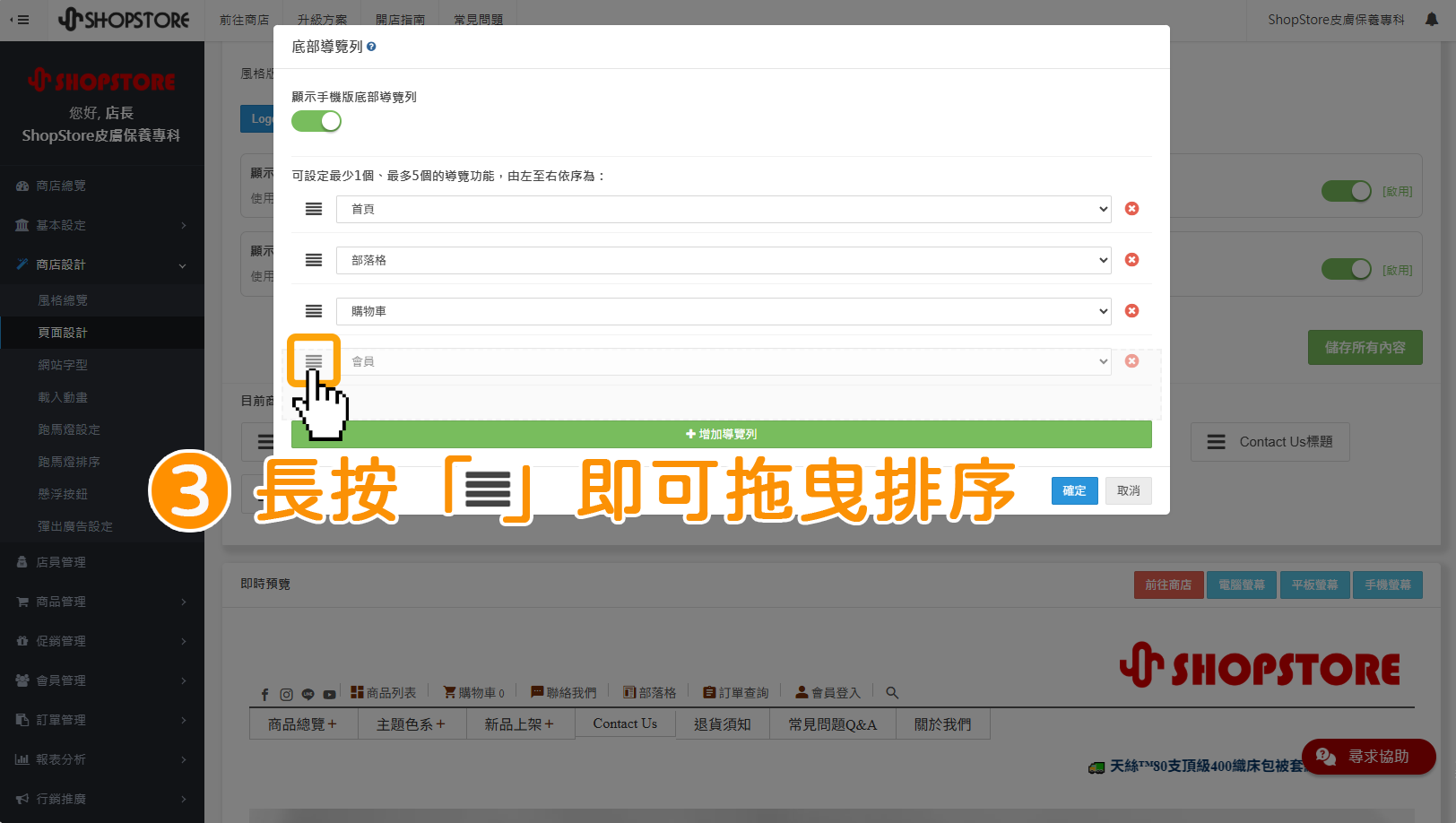1456x823 pixels.
Task: Click the 確定 button
Action: point(1075,490)
